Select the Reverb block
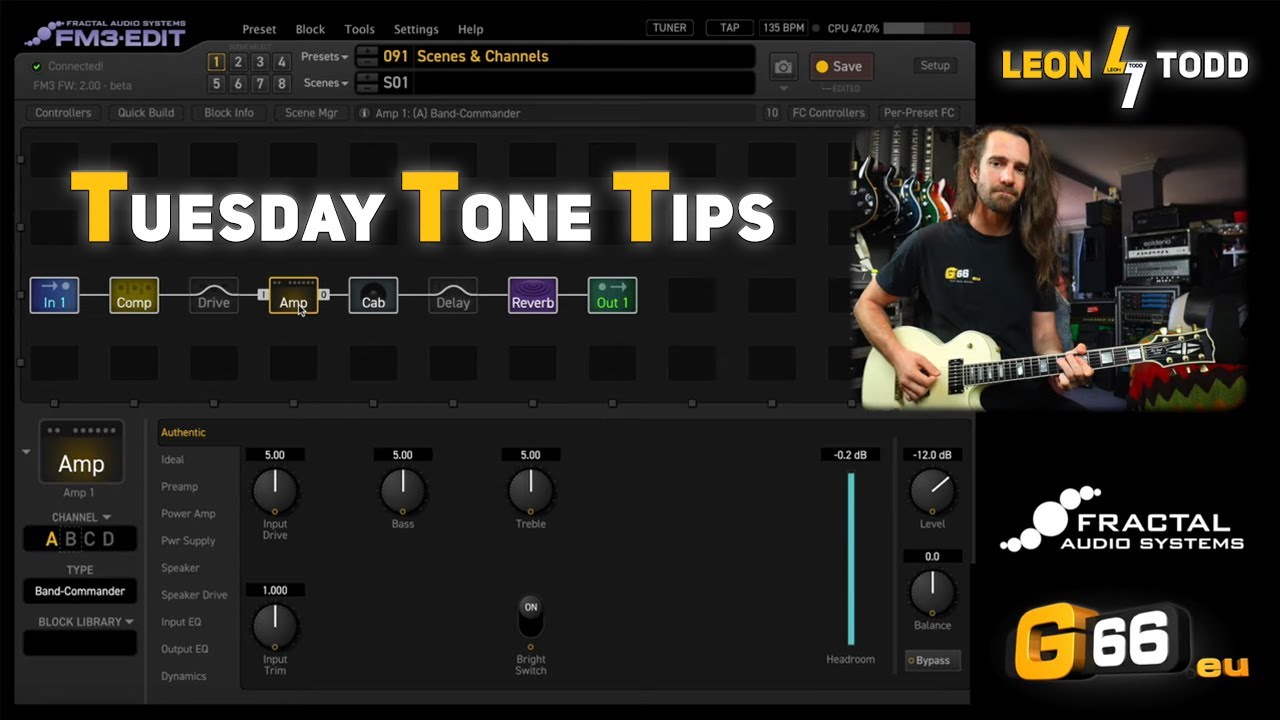Screen dimensions: 1280x720 tap(533, 295)
